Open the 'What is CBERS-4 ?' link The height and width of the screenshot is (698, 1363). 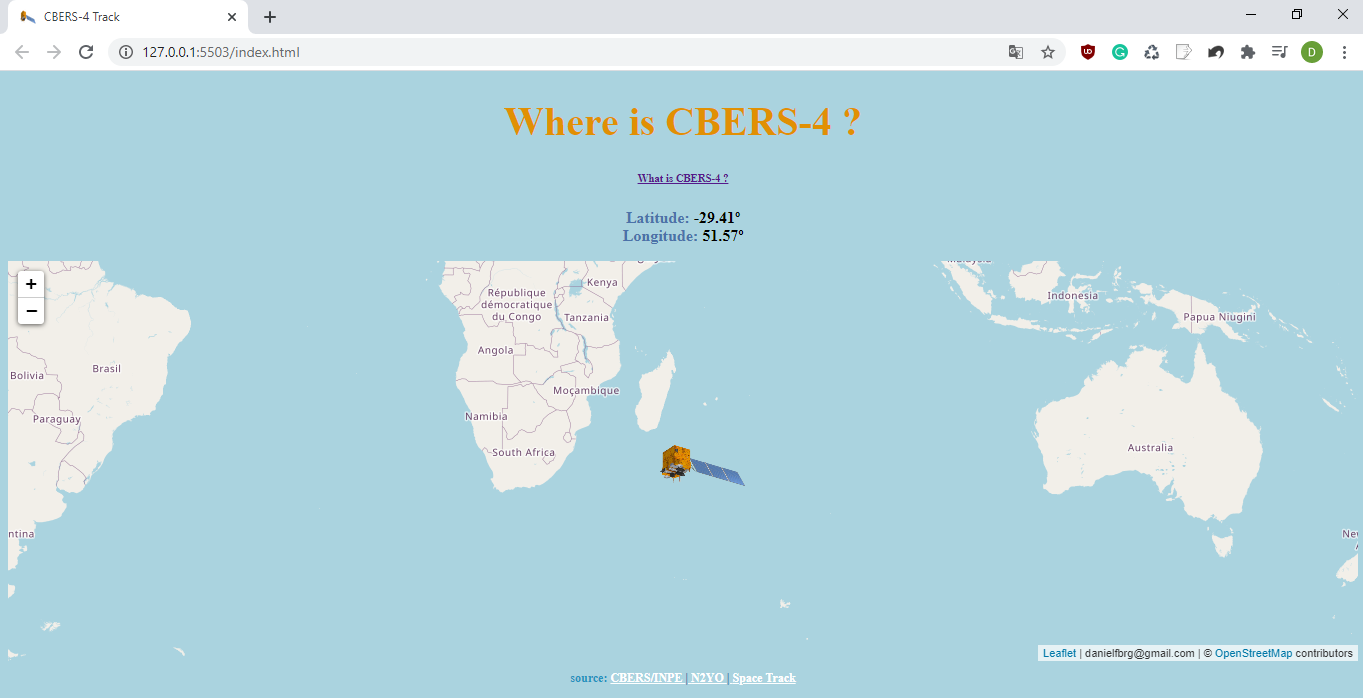(x=683, y=178)
